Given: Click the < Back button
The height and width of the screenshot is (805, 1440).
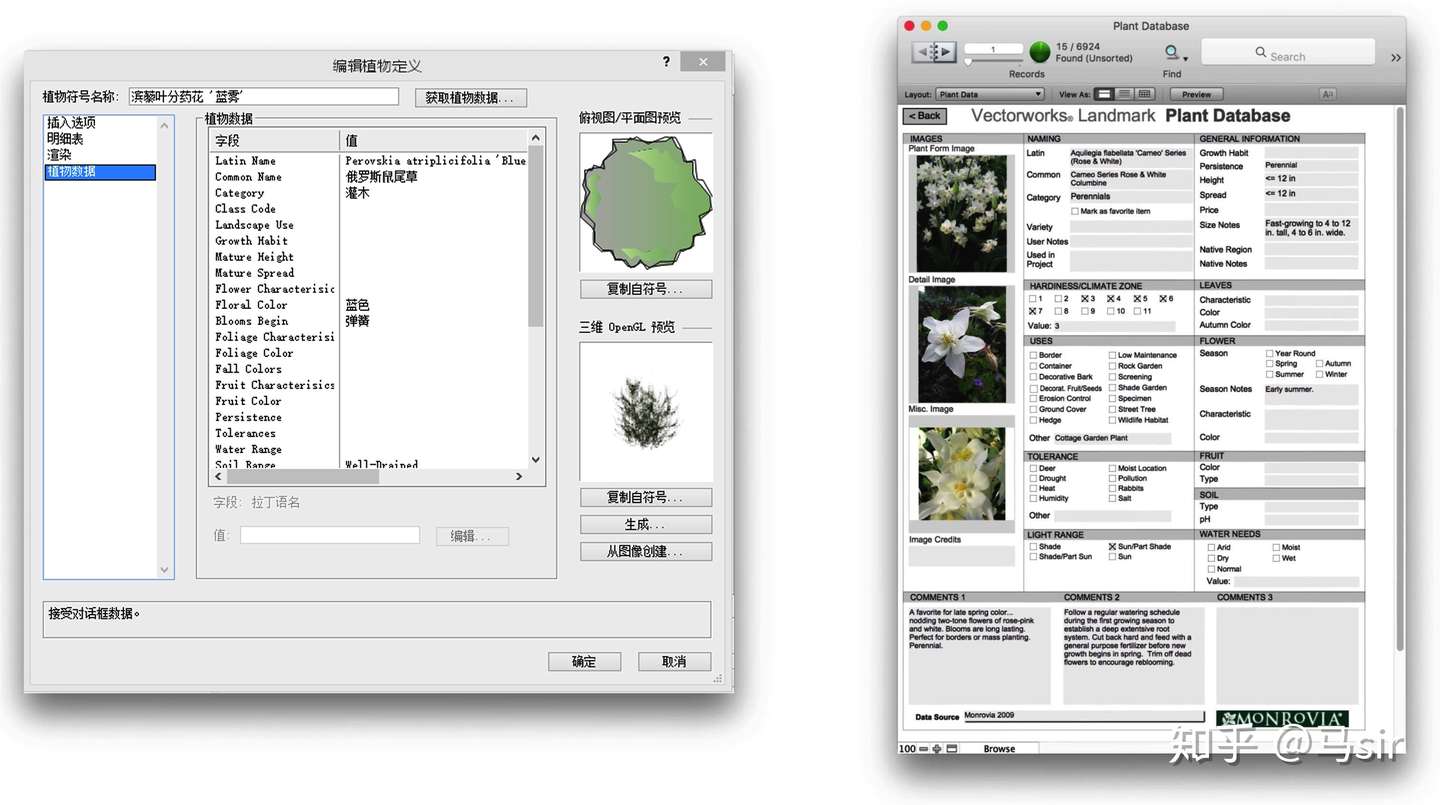Looking at the screenshot, I should click(926, 116).
